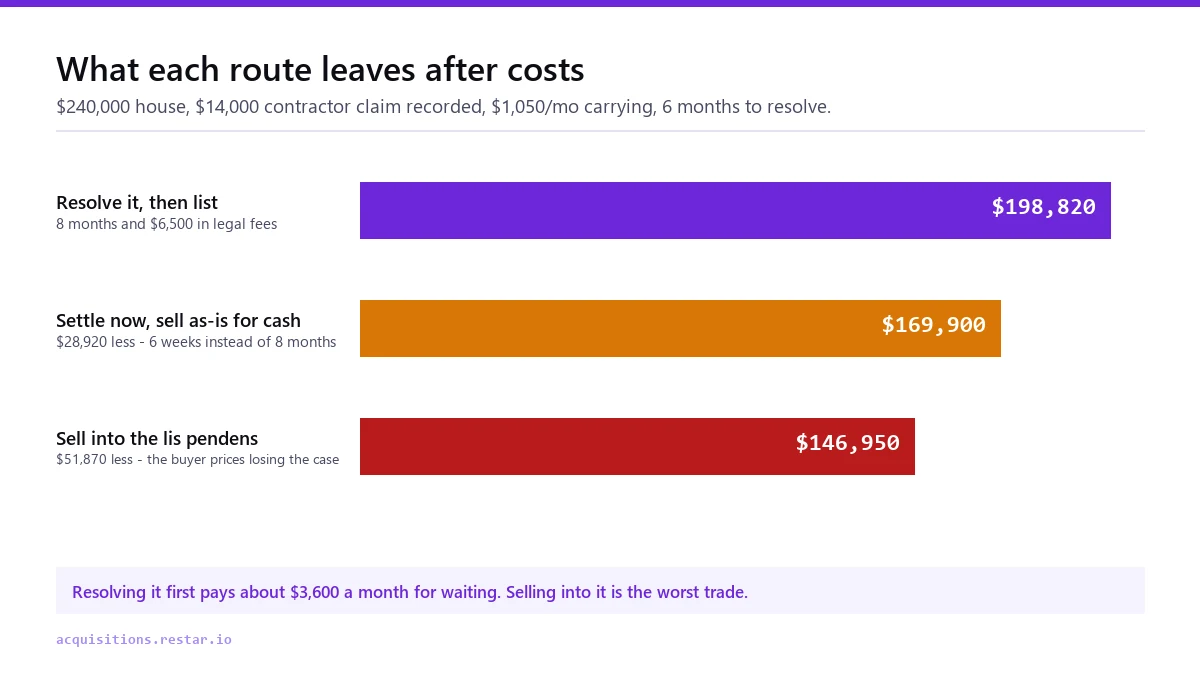Select the 'Resolve it, then list' label
1200x675 pixels.
137,203
